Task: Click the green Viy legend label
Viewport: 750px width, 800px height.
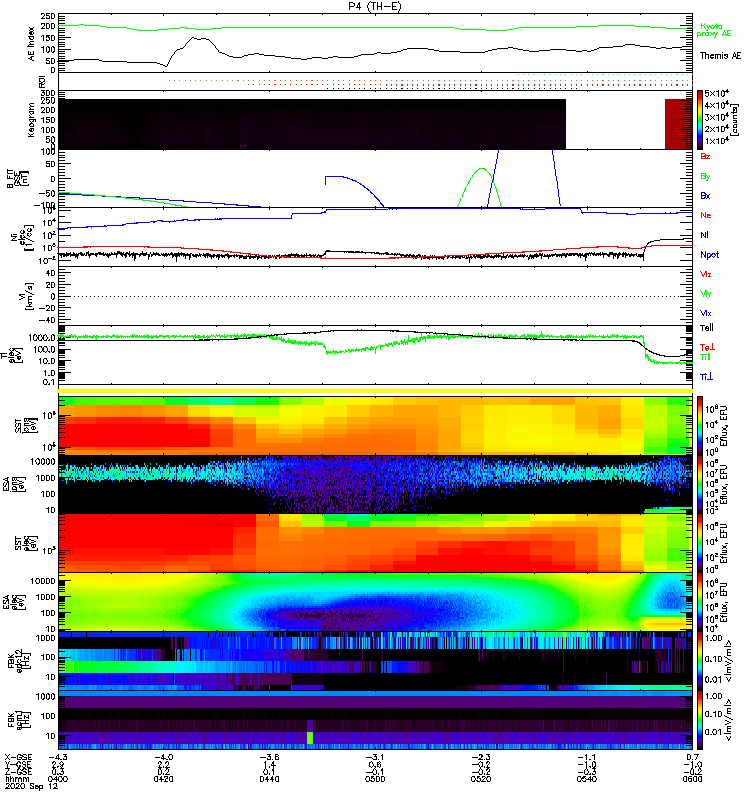Action: point(705,294)
